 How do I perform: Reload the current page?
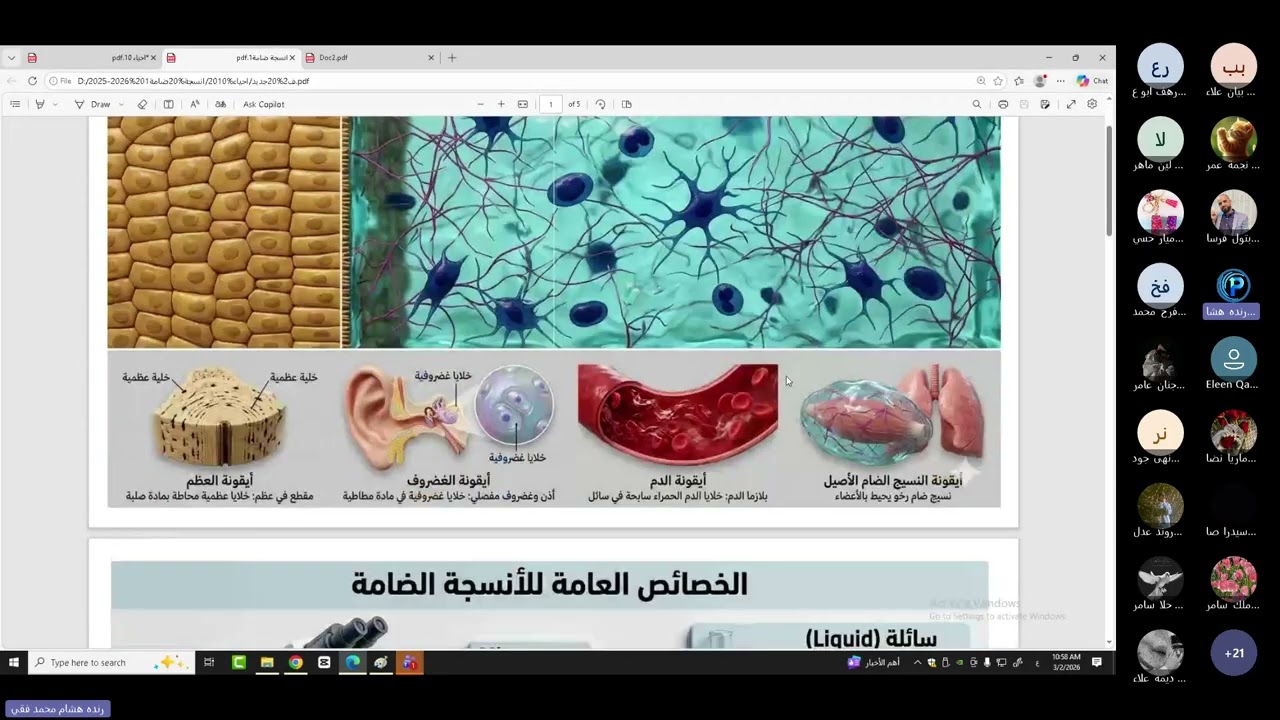32,81
